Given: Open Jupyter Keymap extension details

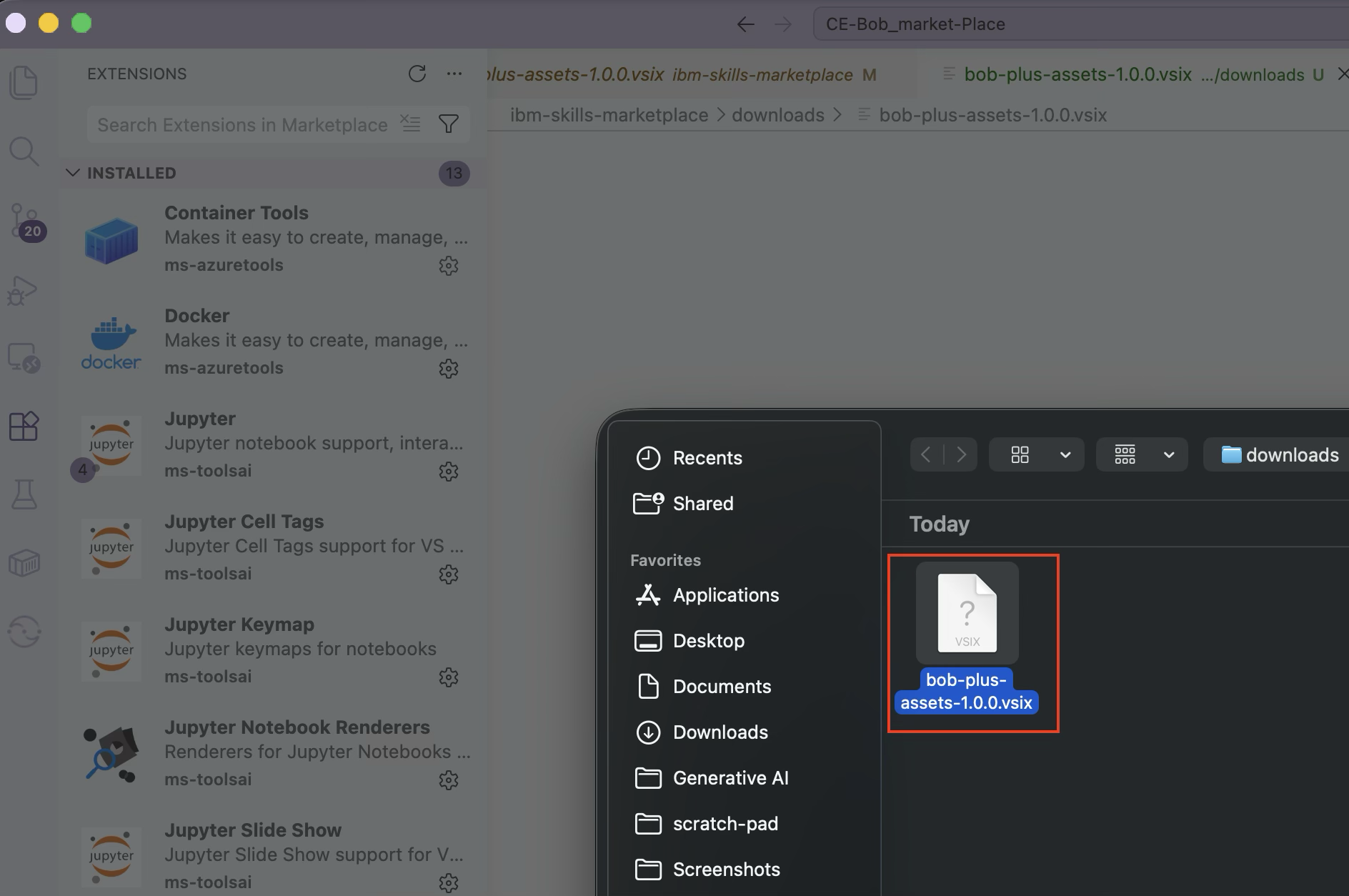Looking at the screenshot, I should (274, 650).
